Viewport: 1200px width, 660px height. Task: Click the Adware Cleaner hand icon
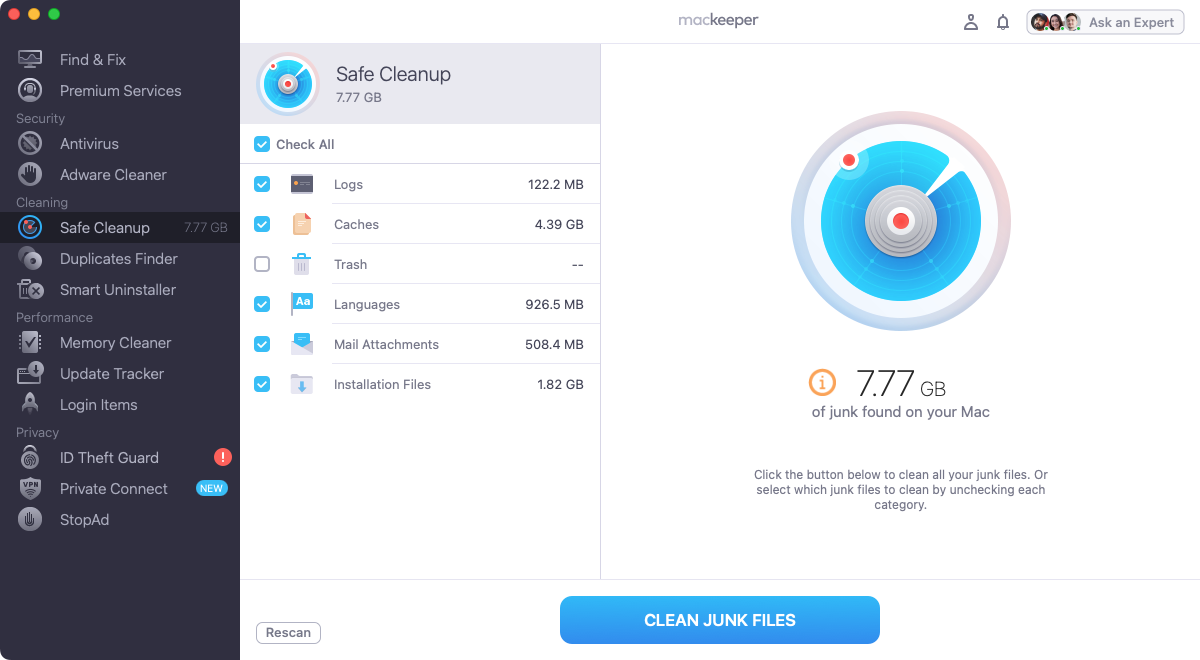[30, 174]
